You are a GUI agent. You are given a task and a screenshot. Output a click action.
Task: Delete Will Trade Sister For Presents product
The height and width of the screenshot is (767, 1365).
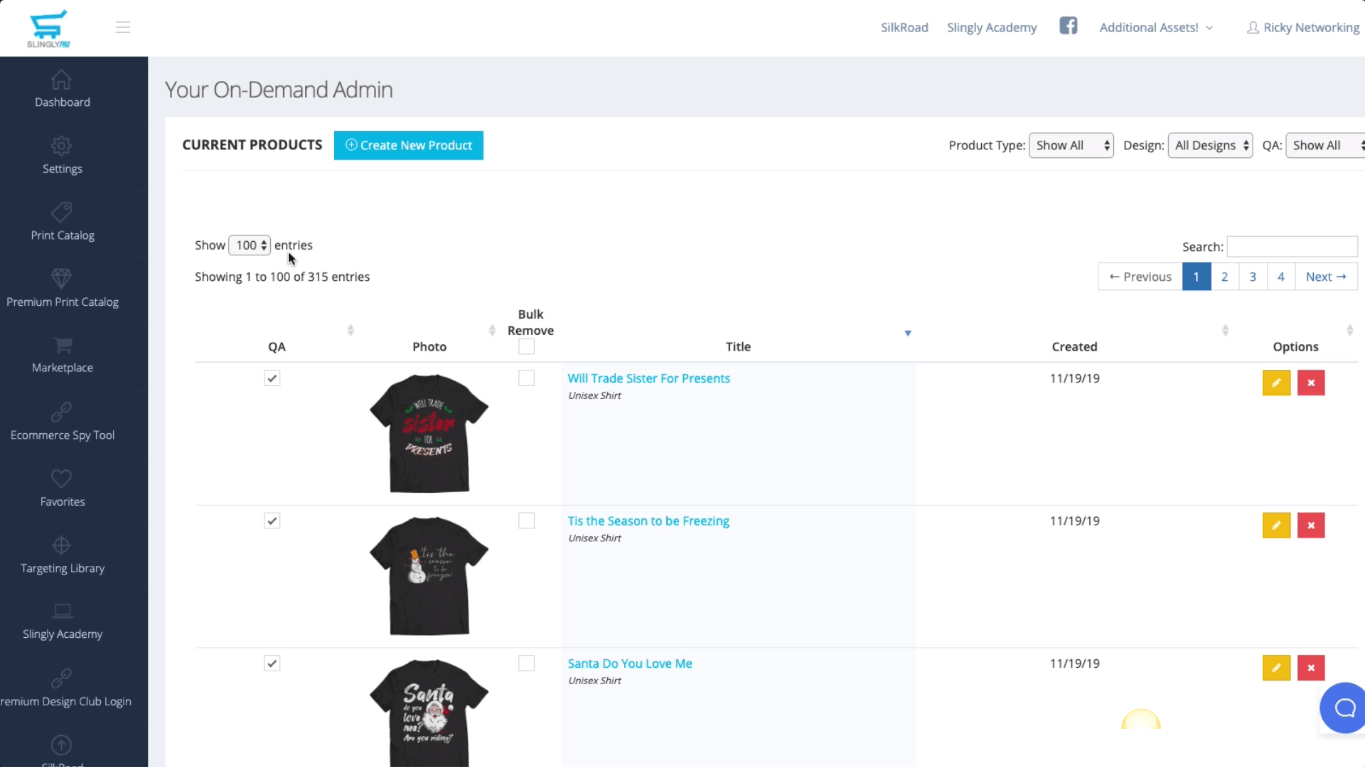(1311, 383)
